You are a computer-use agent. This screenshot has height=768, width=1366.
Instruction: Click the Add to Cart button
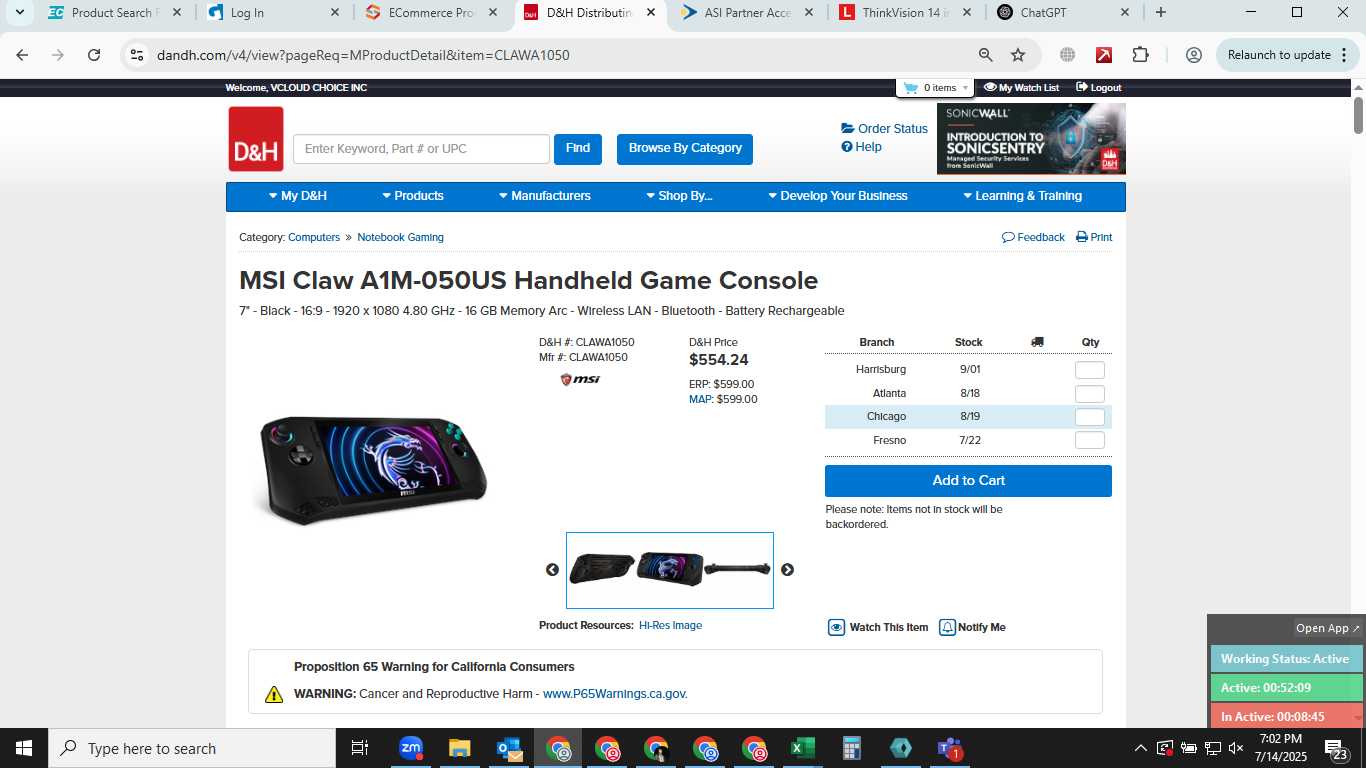[x=968, y=481]
